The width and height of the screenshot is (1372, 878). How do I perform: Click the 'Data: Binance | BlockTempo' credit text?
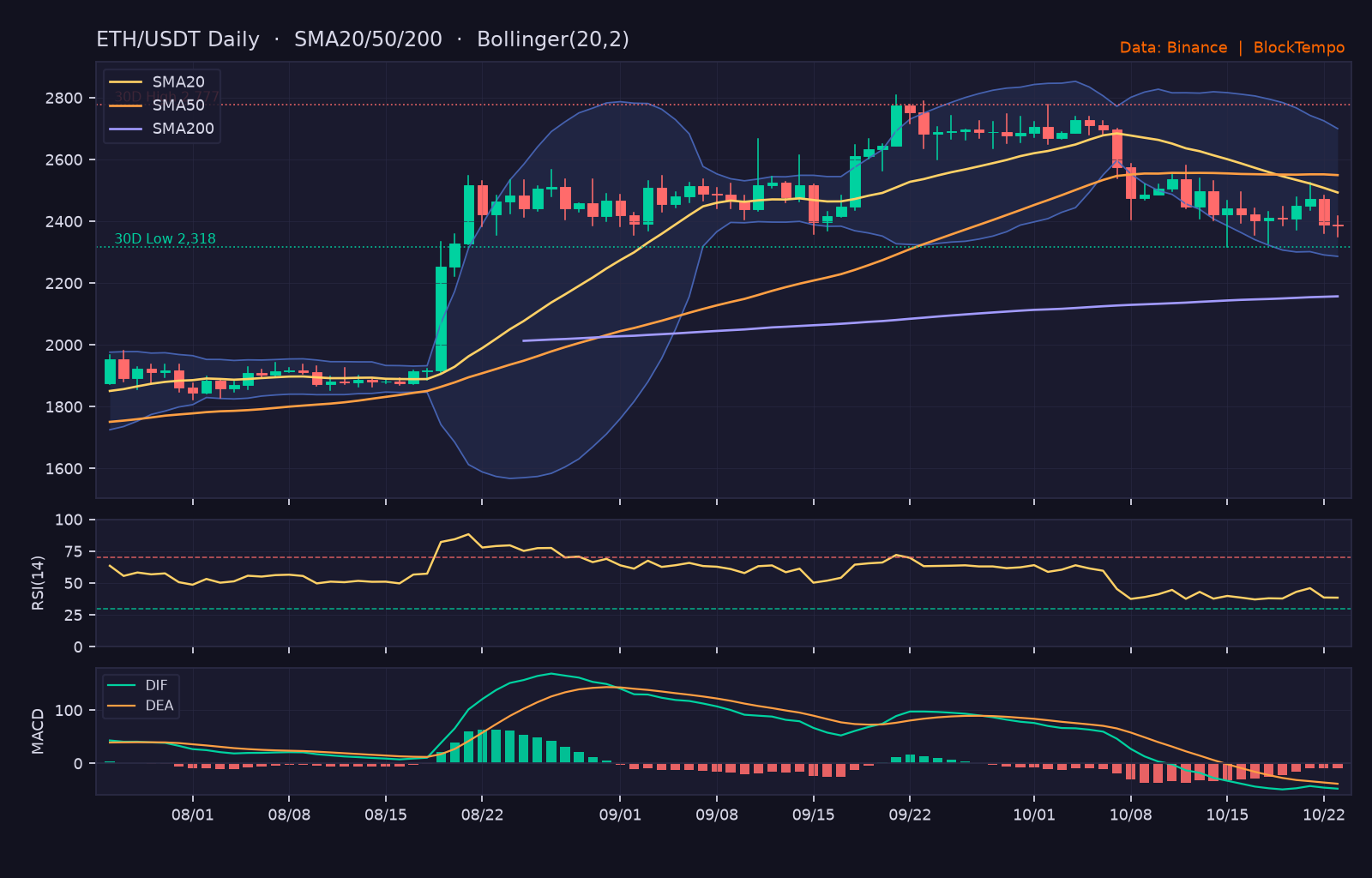[1232, 48]
